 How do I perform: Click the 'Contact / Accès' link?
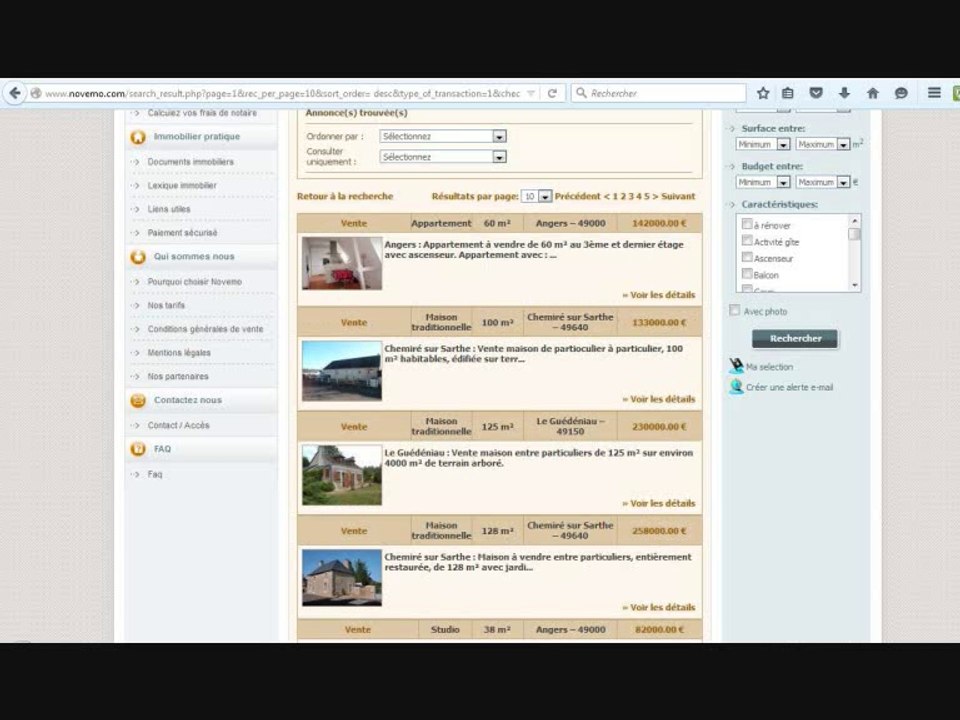pos(178,426)
